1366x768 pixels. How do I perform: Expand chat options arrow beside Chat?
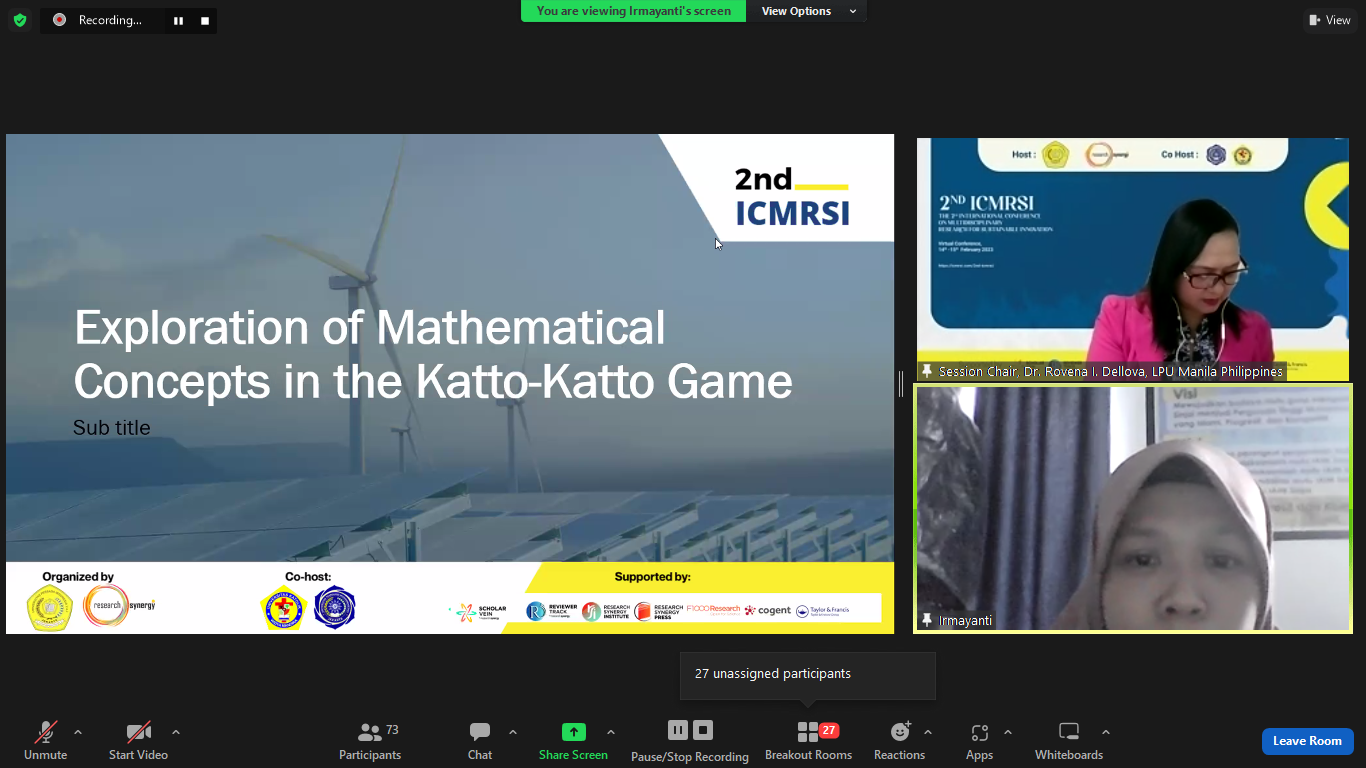513,732
